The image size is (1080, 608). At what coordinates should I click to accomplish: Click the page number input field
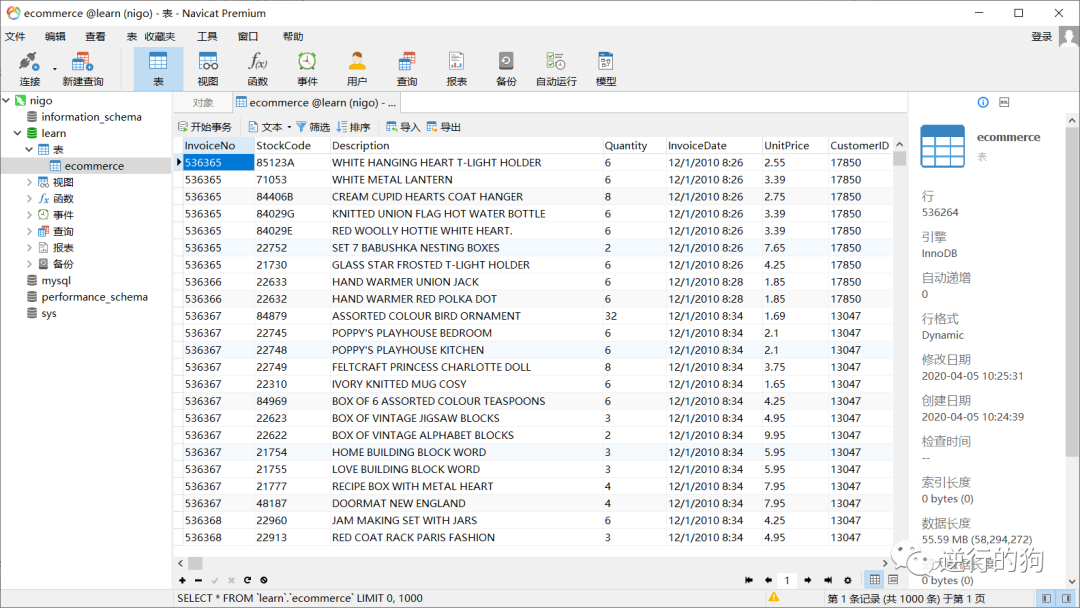click(787, 580)
